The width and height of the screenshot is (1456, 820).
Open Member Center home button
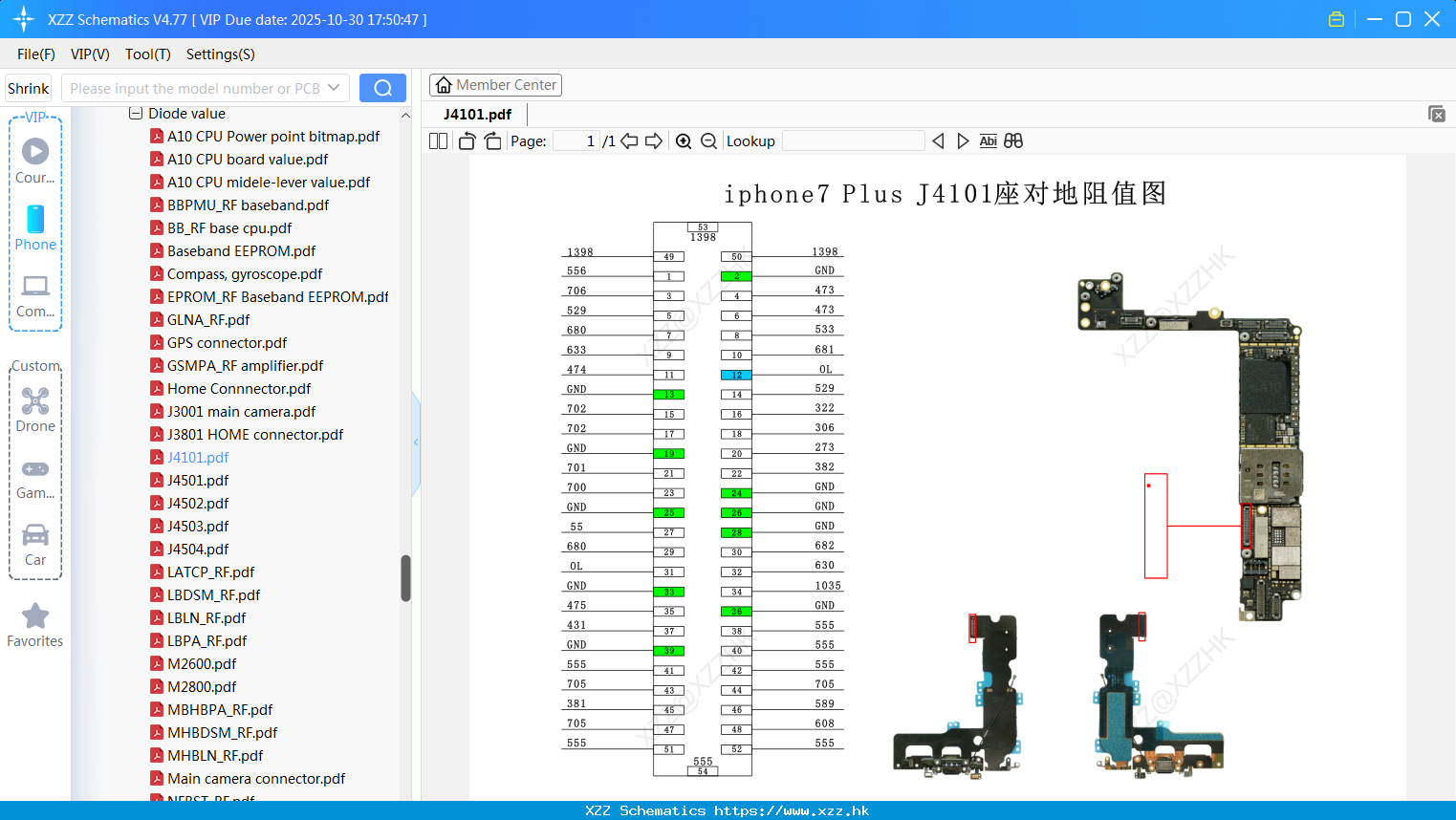(495, 85)
